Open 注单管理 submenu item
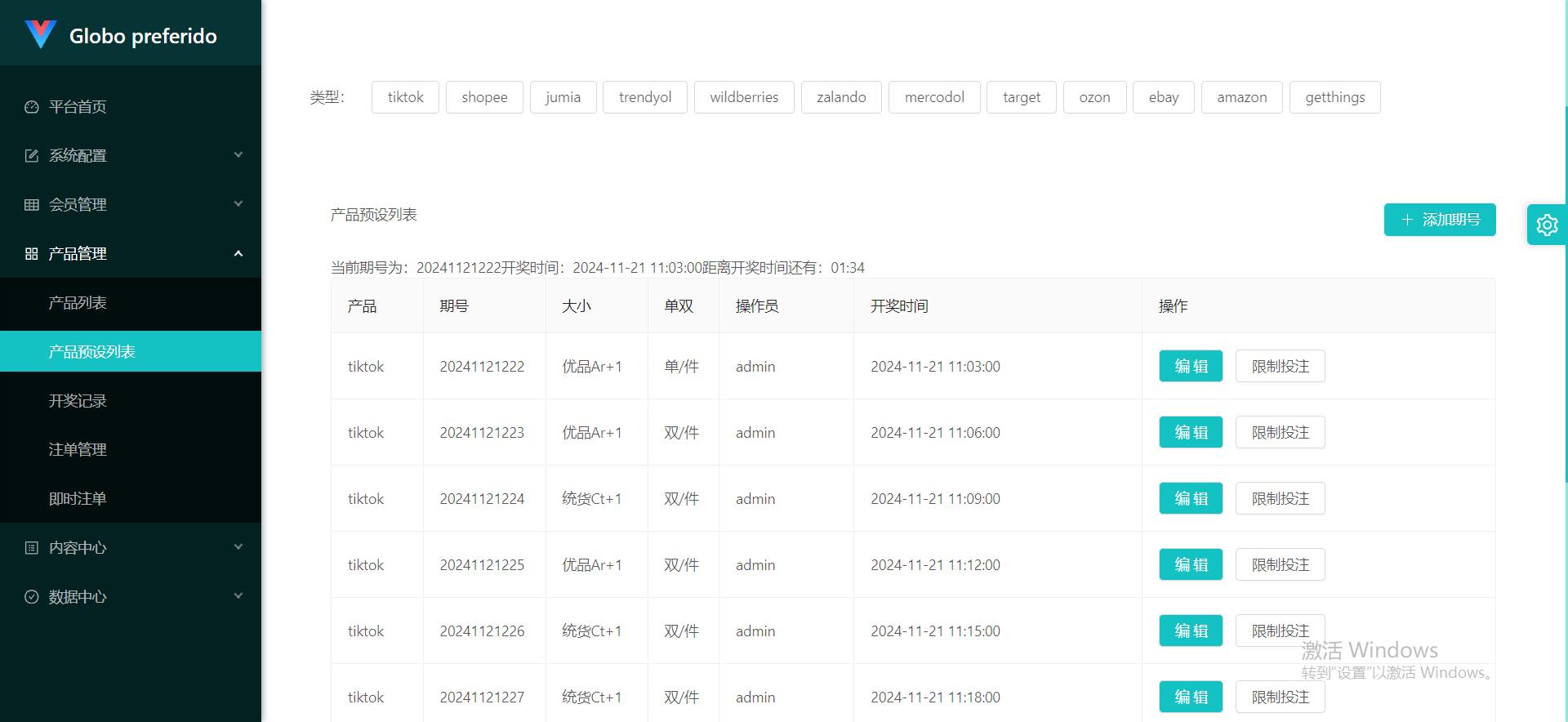The height and width of the screenshot is (722, 1568). tap(131, 449)
